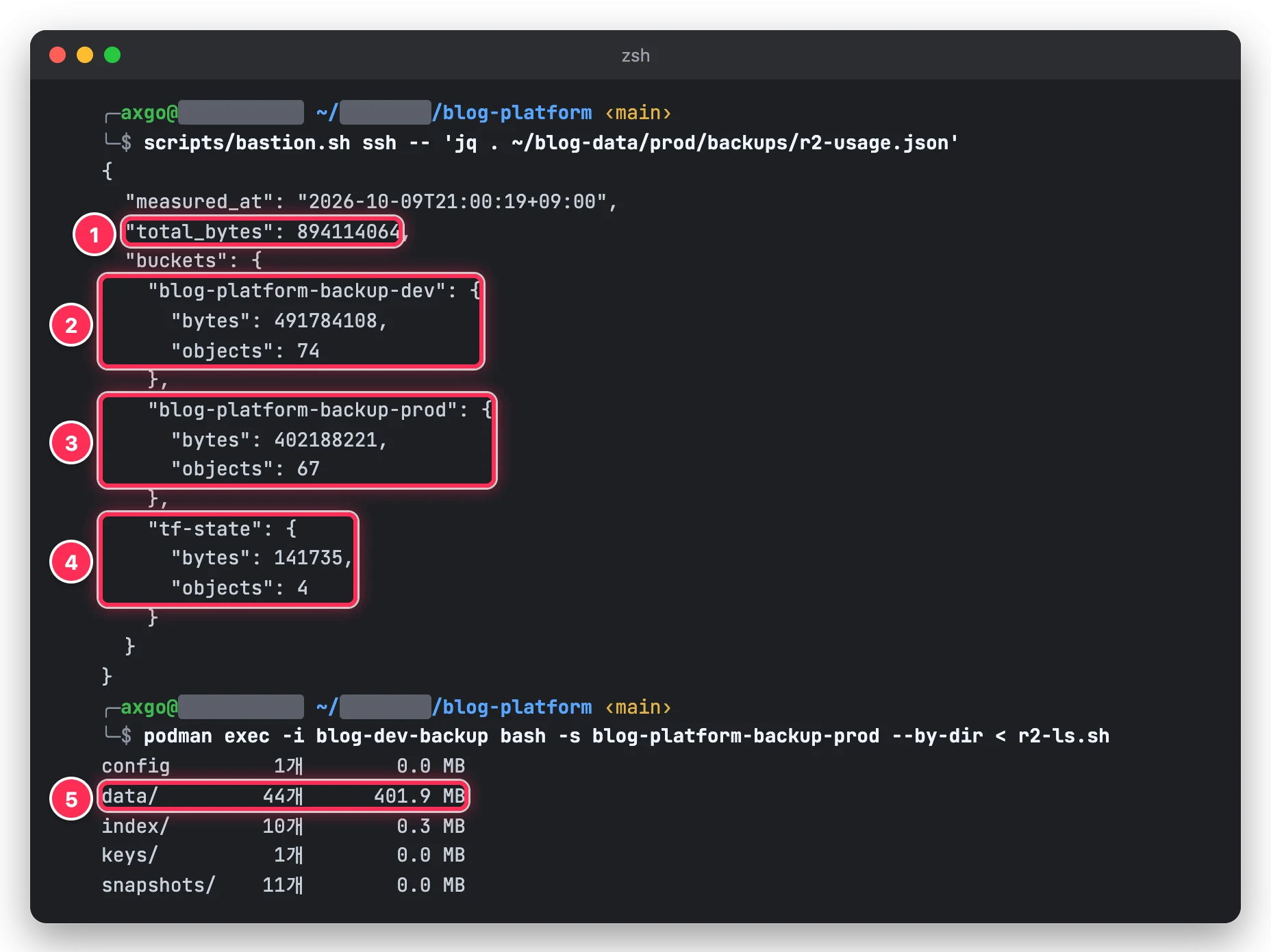The image size is (1271, 952).
Task: Click the first prompt's <main> branch label
Action: pos(638,112)
